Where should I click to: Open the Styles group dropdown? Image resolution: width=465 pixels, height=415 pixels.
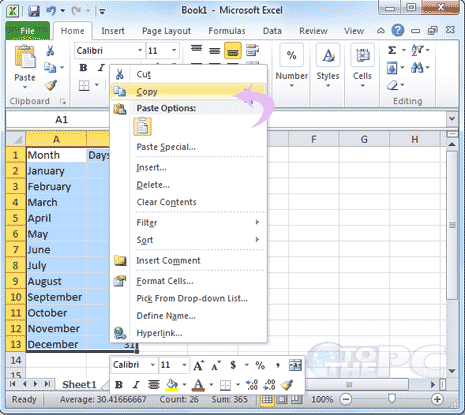(x=328, y=86)
